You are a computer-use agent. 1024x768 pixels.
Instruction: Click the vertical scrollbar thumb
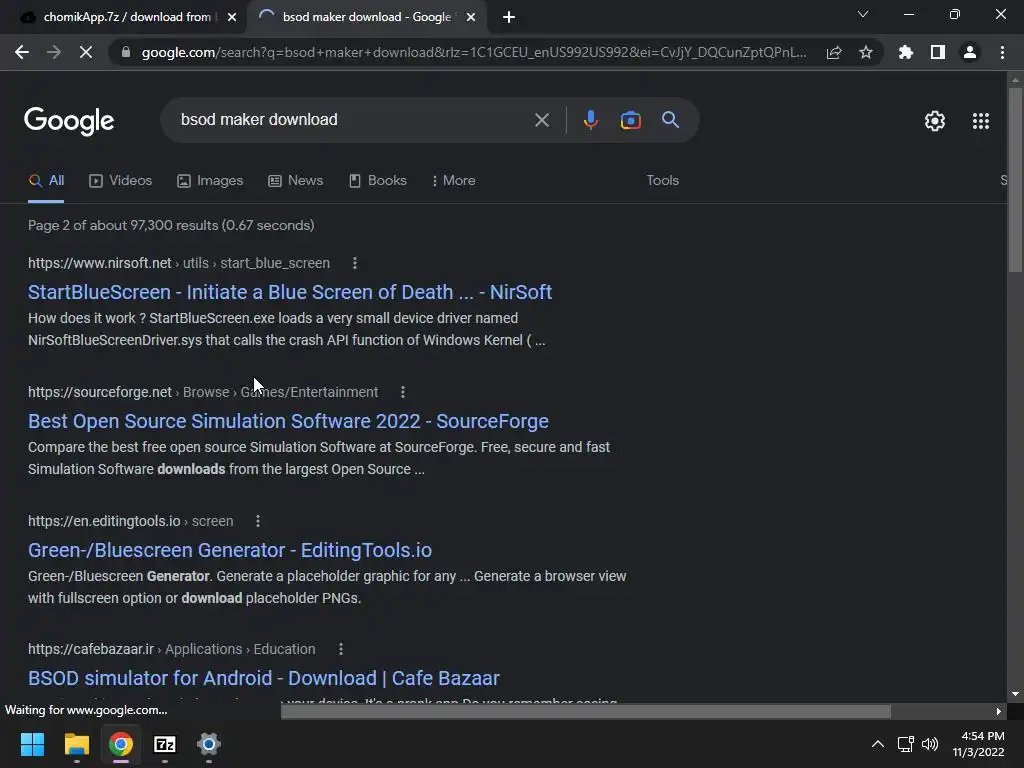[x=1015, y=180]
